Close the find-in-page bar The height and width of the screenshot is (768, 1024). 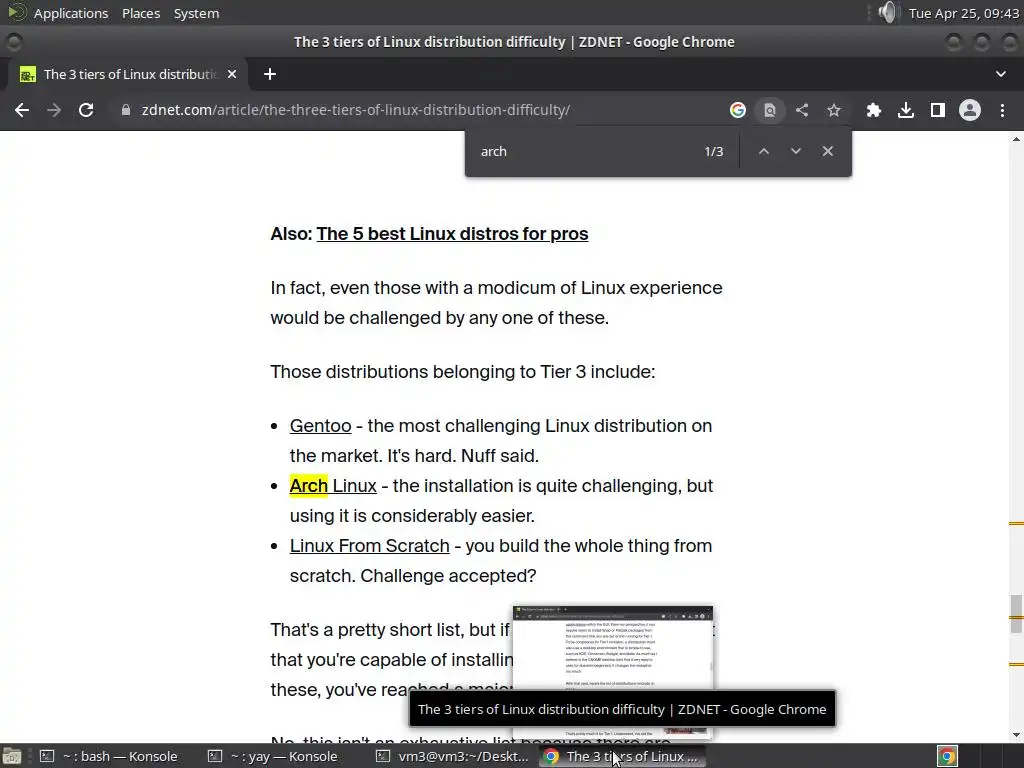click(x=827, y=151)
